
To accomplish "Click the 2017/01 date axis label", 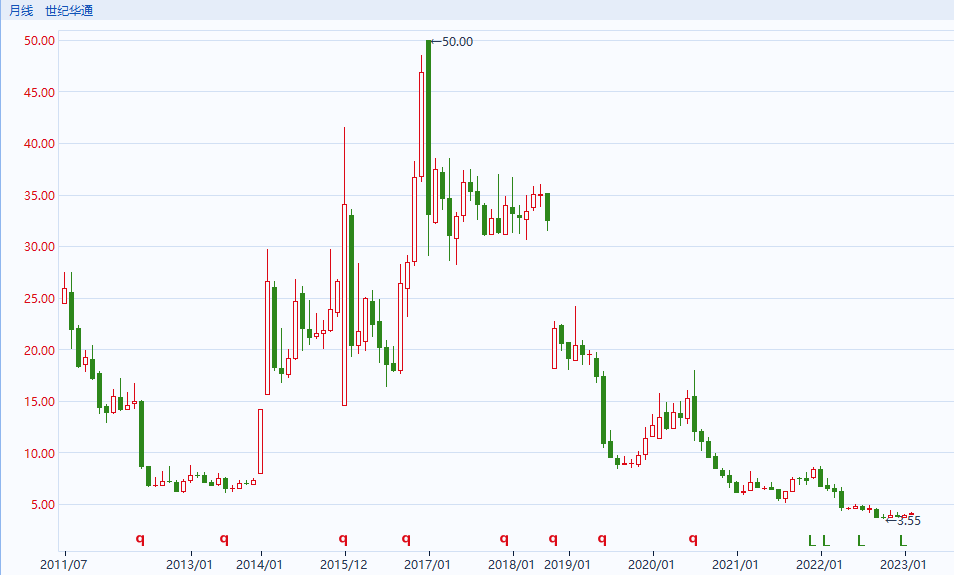I will point(428,565).
